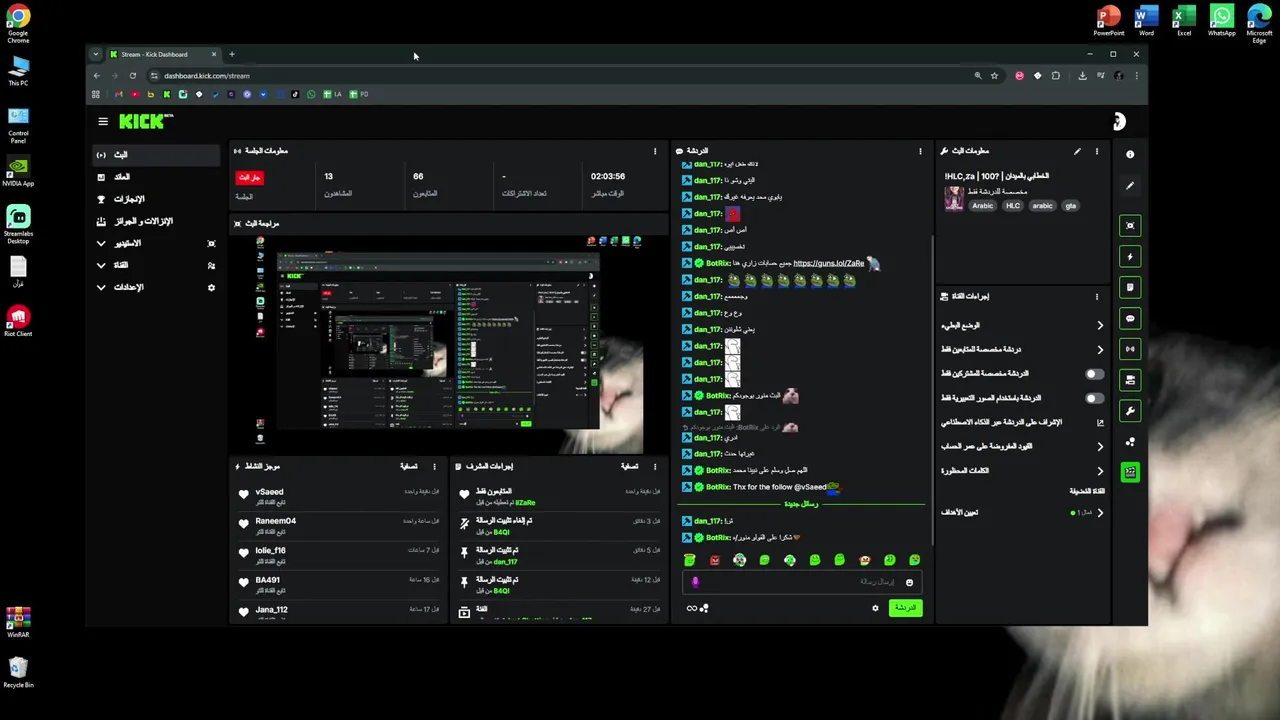Screen dimensions: 1280x720
Task: Toggle the document widget icon in right toolbar
Action: click(1130, 287)
